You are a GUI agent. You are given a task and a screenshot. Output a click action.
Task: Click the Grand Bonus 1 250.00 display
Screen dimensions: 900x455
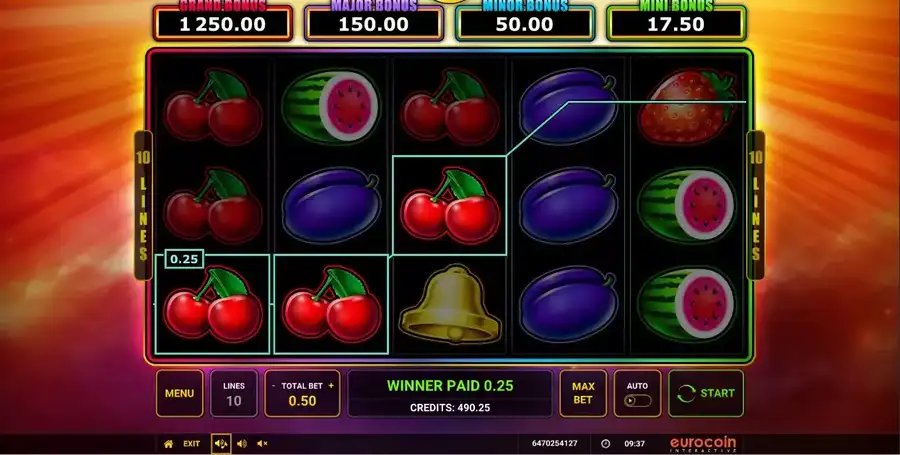click(x=223, y=23)
